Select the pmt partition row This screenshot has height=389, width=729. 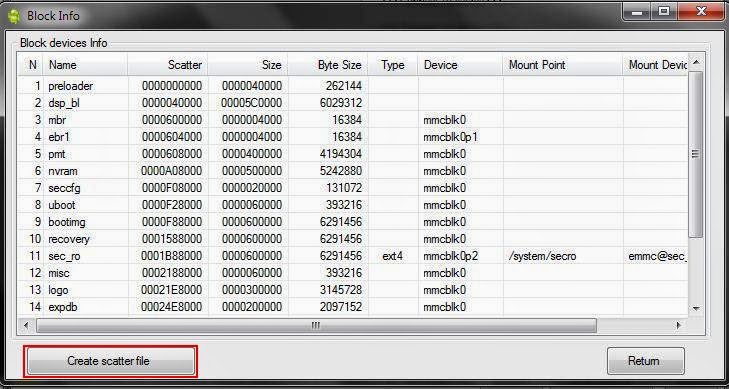click(x=353, y=154)
